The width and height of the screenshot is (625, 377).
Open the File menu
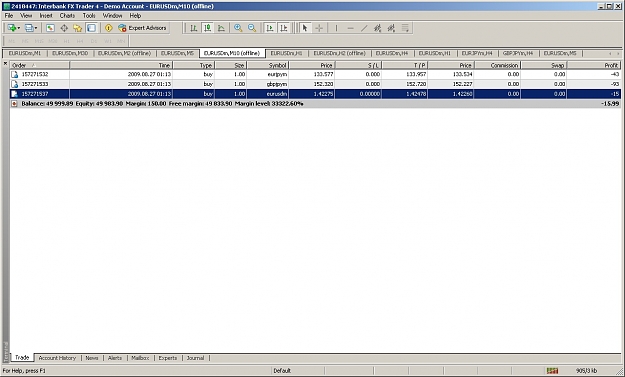pos(9,16)
